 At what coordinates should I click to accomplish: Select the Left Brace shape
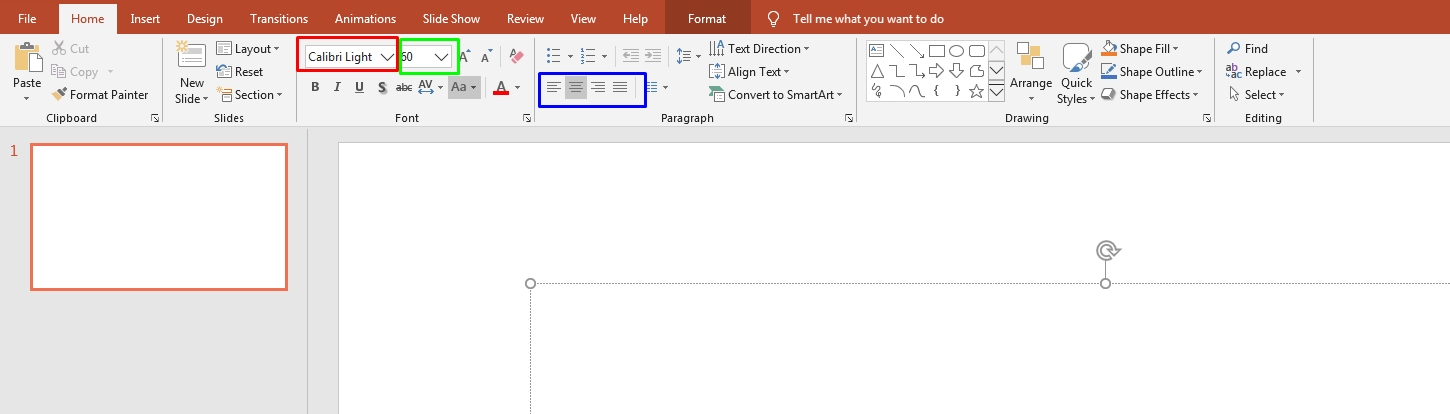[937, 91]
